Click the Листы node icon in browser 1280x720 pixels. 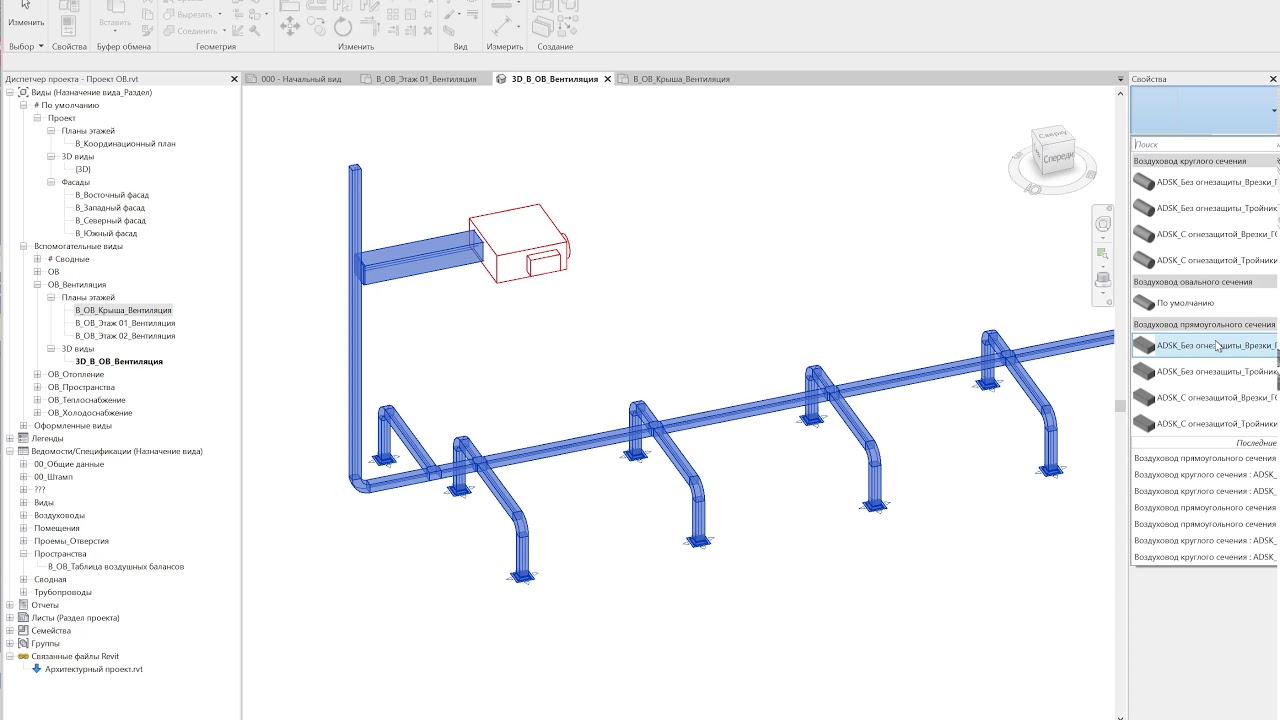pyautogui.click(x=23, y=618)
